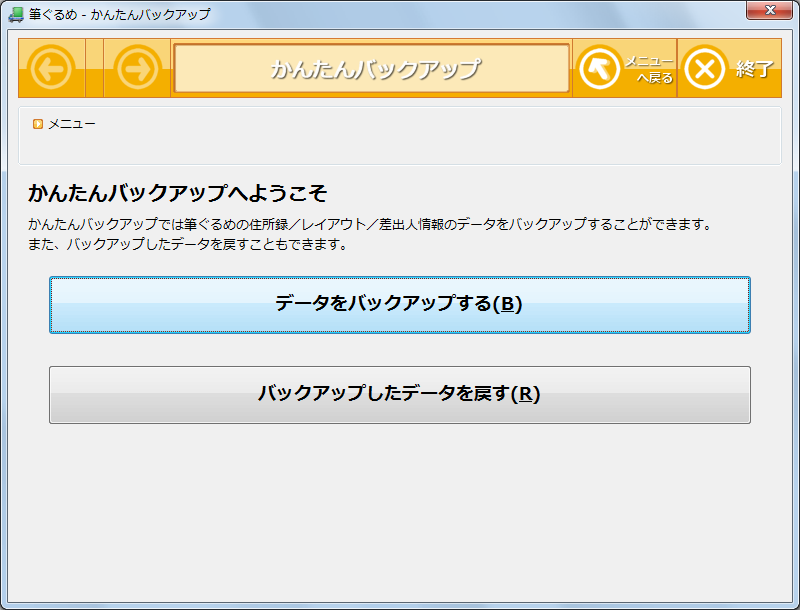Screen dimensions: 800x610
Task: Start backup with データをバックアップする(B)
Action: [399, 305]
